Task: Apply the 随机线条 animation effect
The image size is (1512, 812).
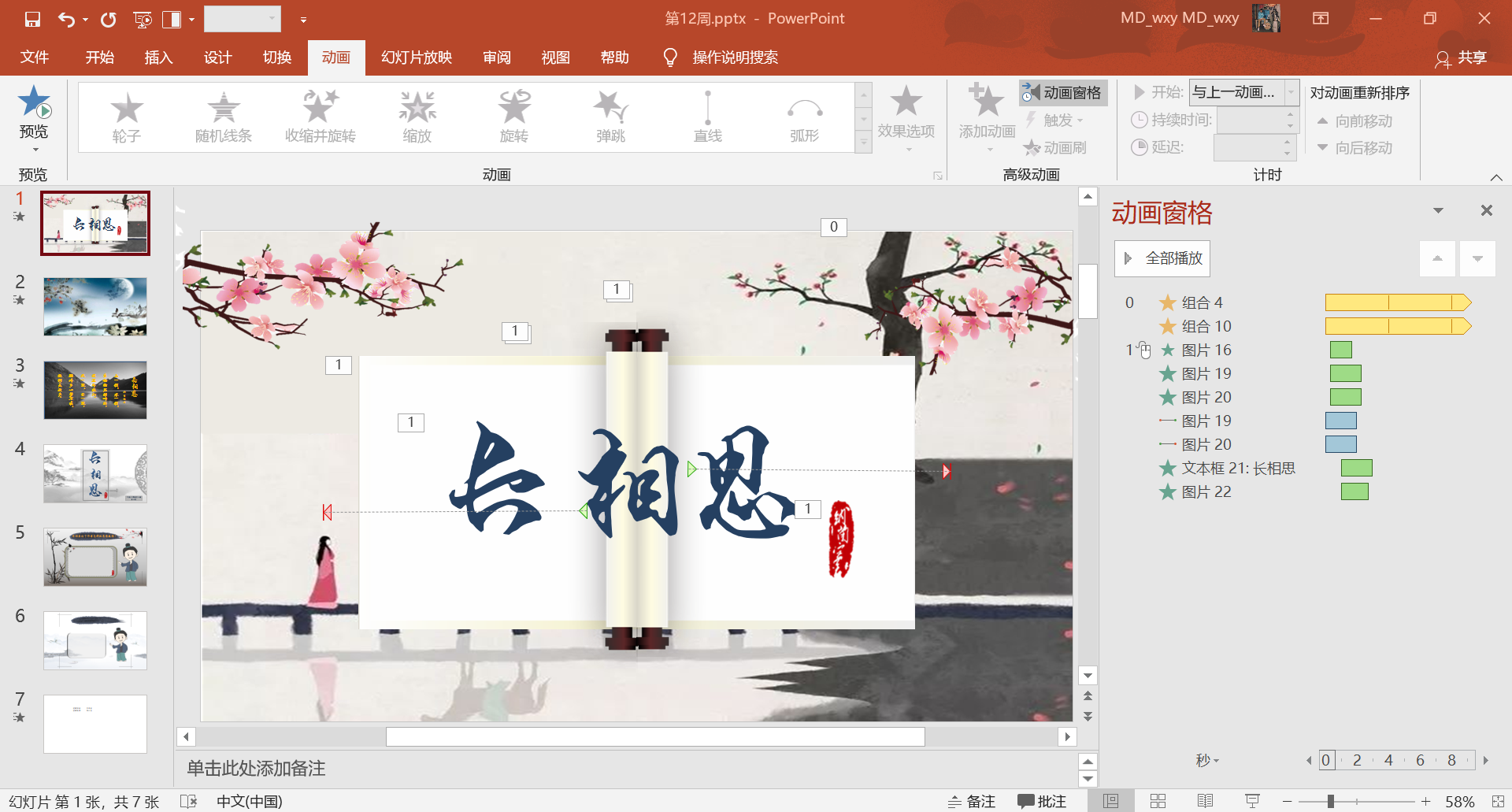Action: 224,118
